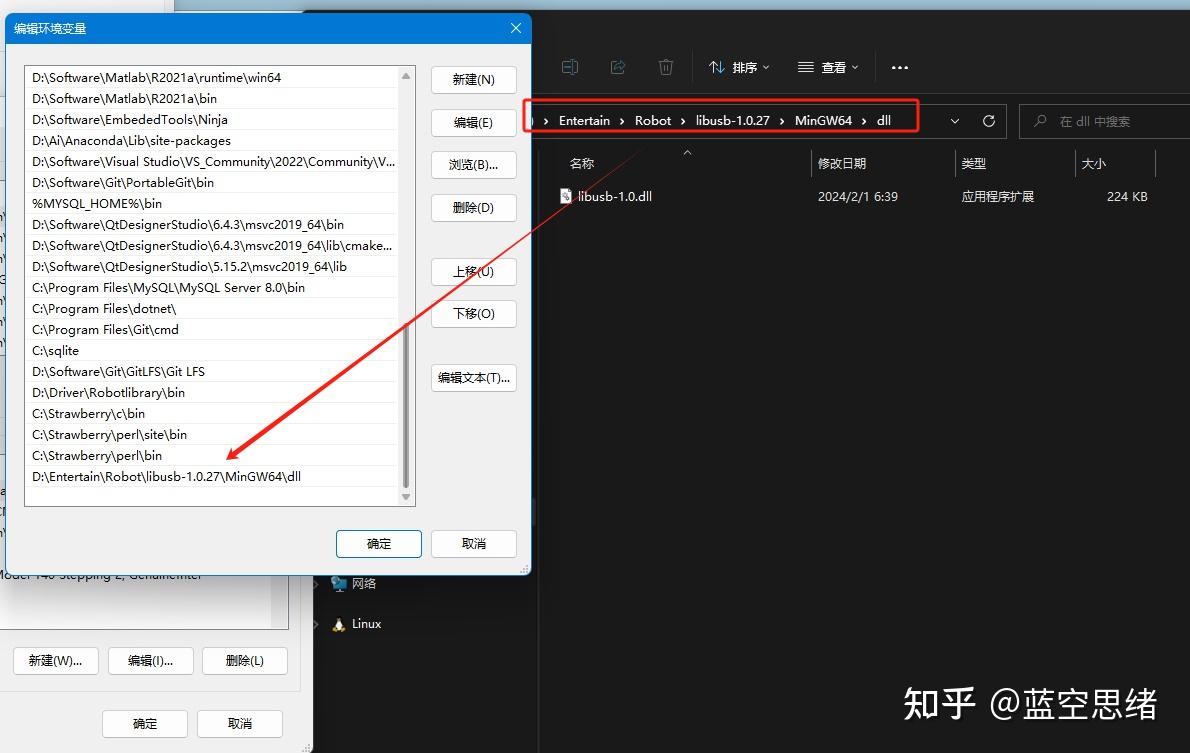Sort by the 名称 column header
This screenshot has width=1190, height=753.
[x=582, y=163]
